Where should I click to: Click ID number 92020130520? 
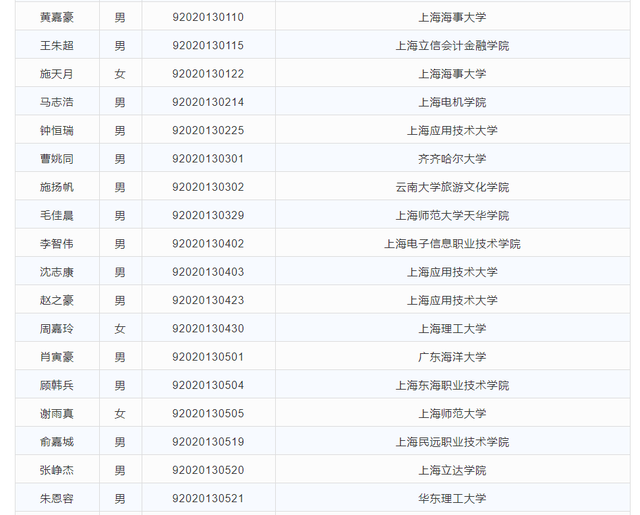[208, 470]
